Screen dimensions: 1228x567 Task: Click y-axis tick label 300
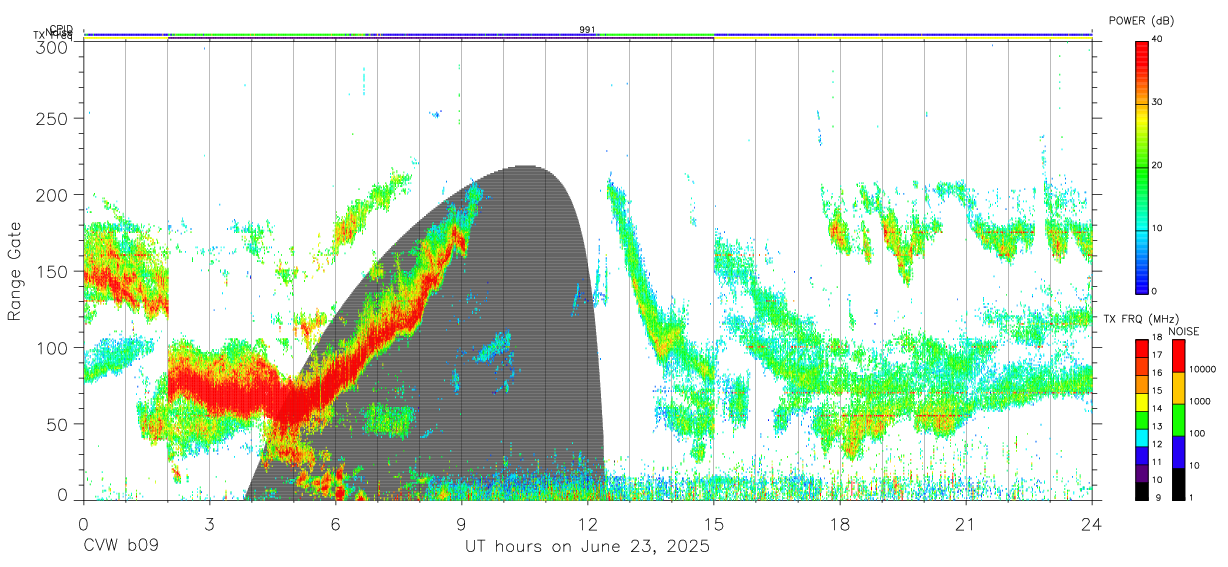click(53, 46)
